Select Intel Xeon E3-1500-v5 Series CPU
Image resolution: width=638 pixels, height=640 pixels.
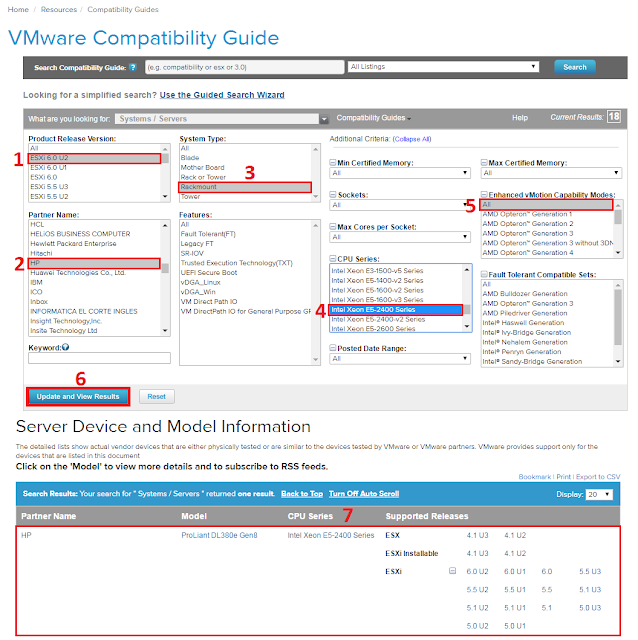[396, 271]
